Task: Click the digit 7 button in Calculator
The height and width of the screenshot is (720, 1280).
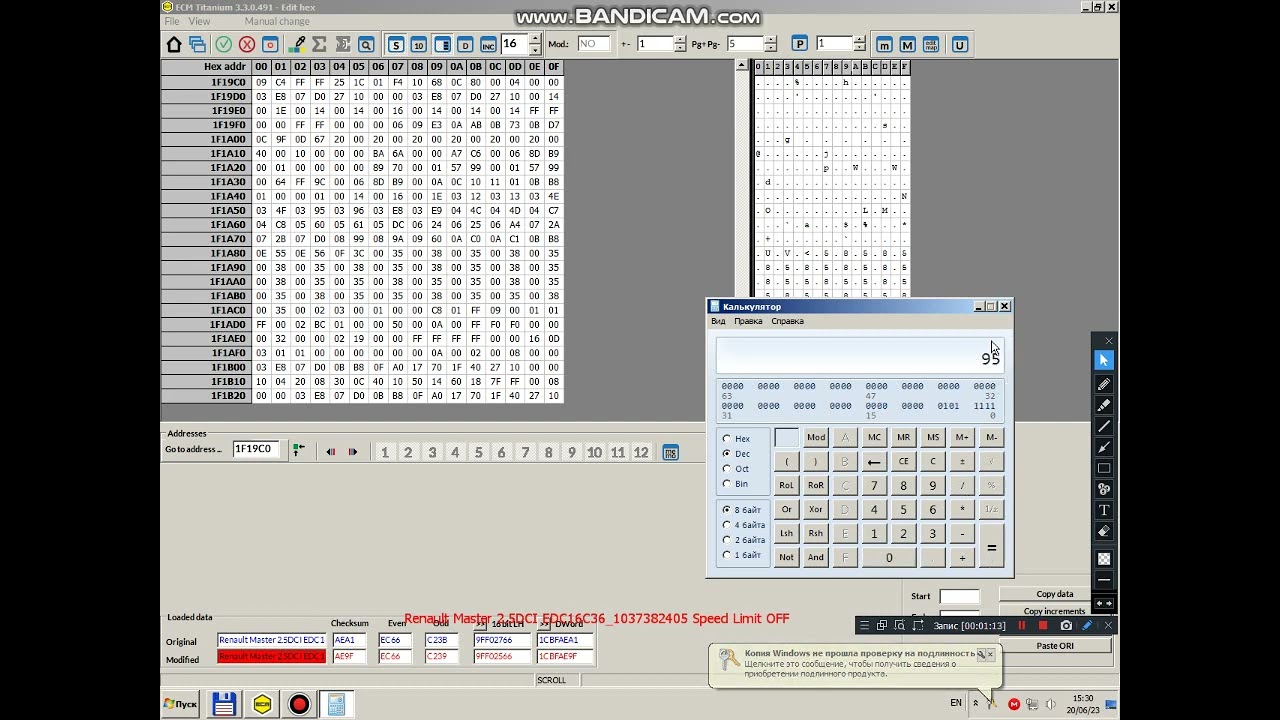Action: [874, 485]
